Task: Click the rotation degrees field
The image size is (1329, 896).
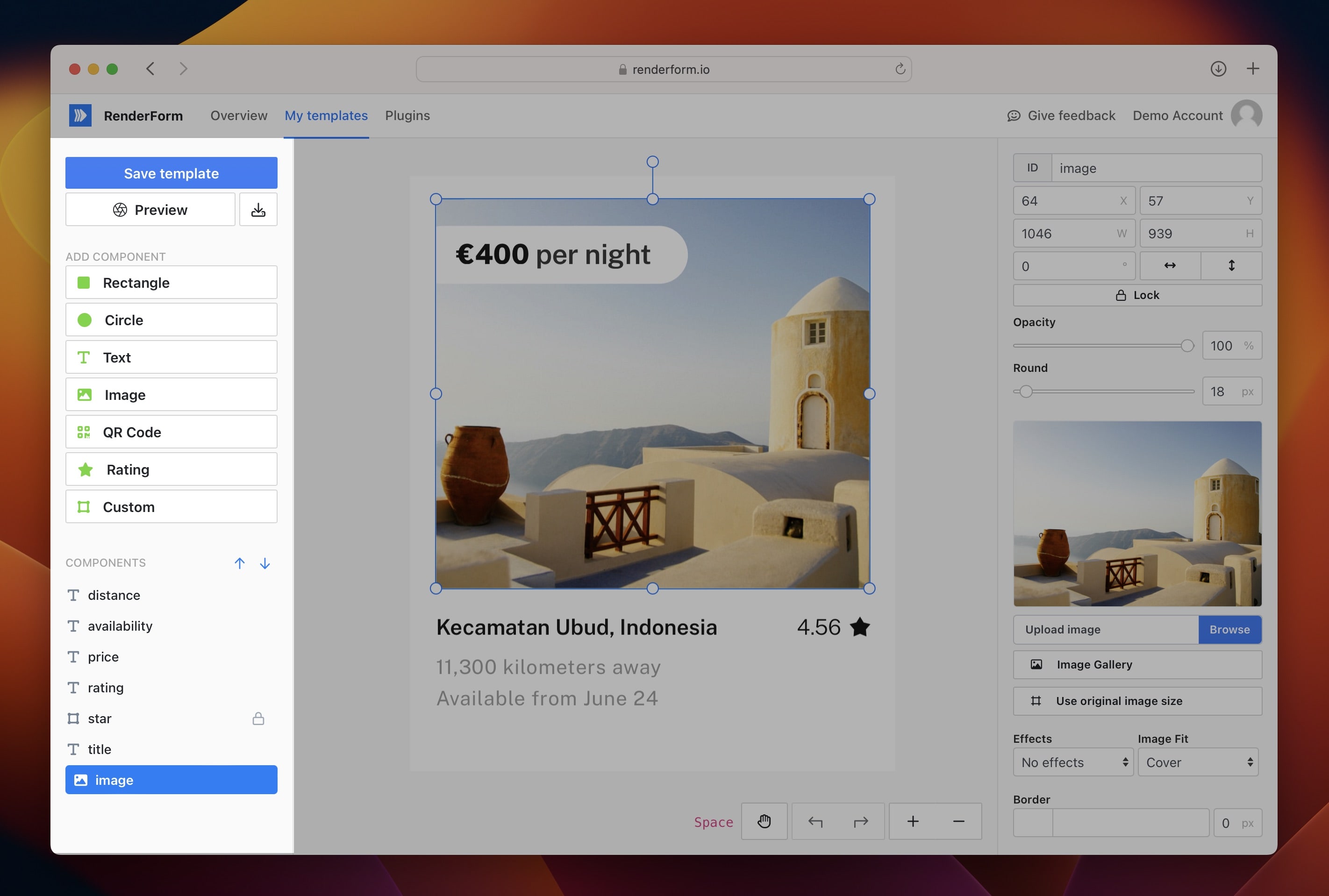Action: pos(1073,266)
